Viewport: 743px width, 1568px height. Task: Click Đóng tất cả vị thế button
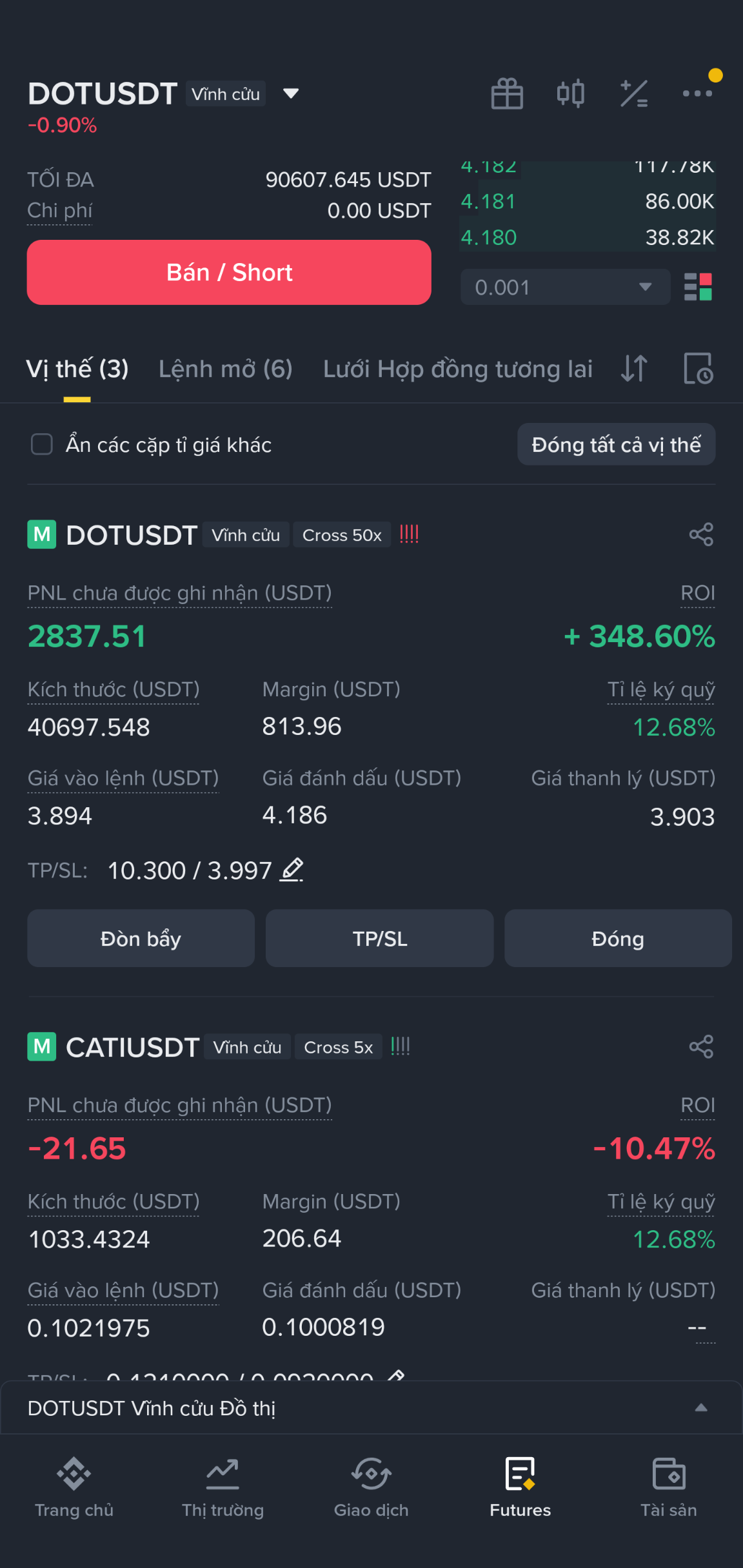616,444
